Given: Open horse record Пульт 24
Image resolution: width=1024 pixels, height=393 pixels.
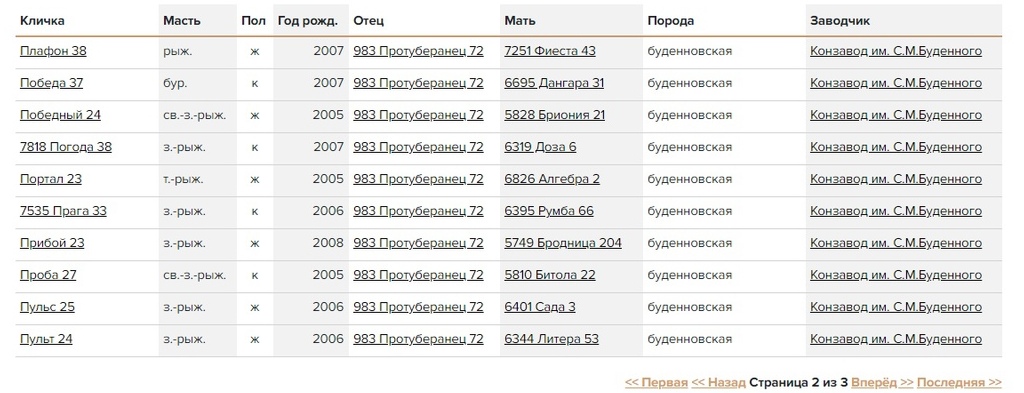Looking at the screenshot, I should pyautogui.click(x=46, y=339).
